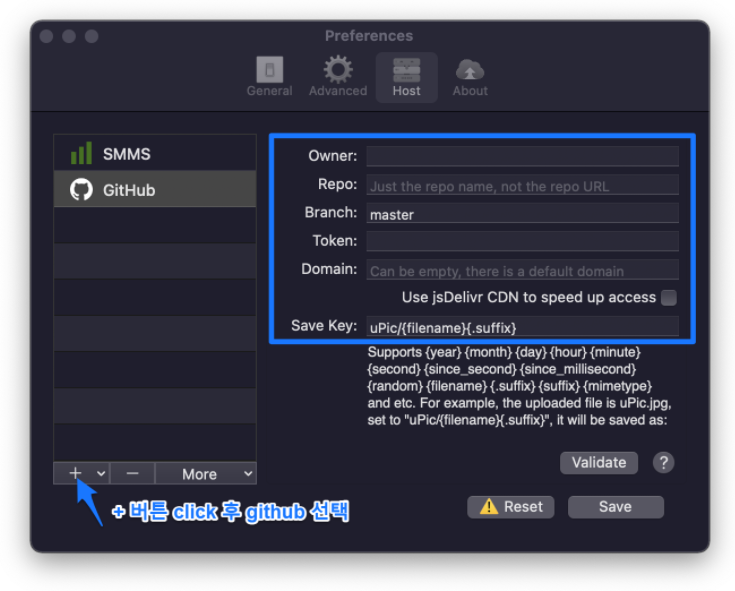Image resolution: width=735 pixels, height=591 pixels.
Task: Click into the Domain field
Action: 522,269
